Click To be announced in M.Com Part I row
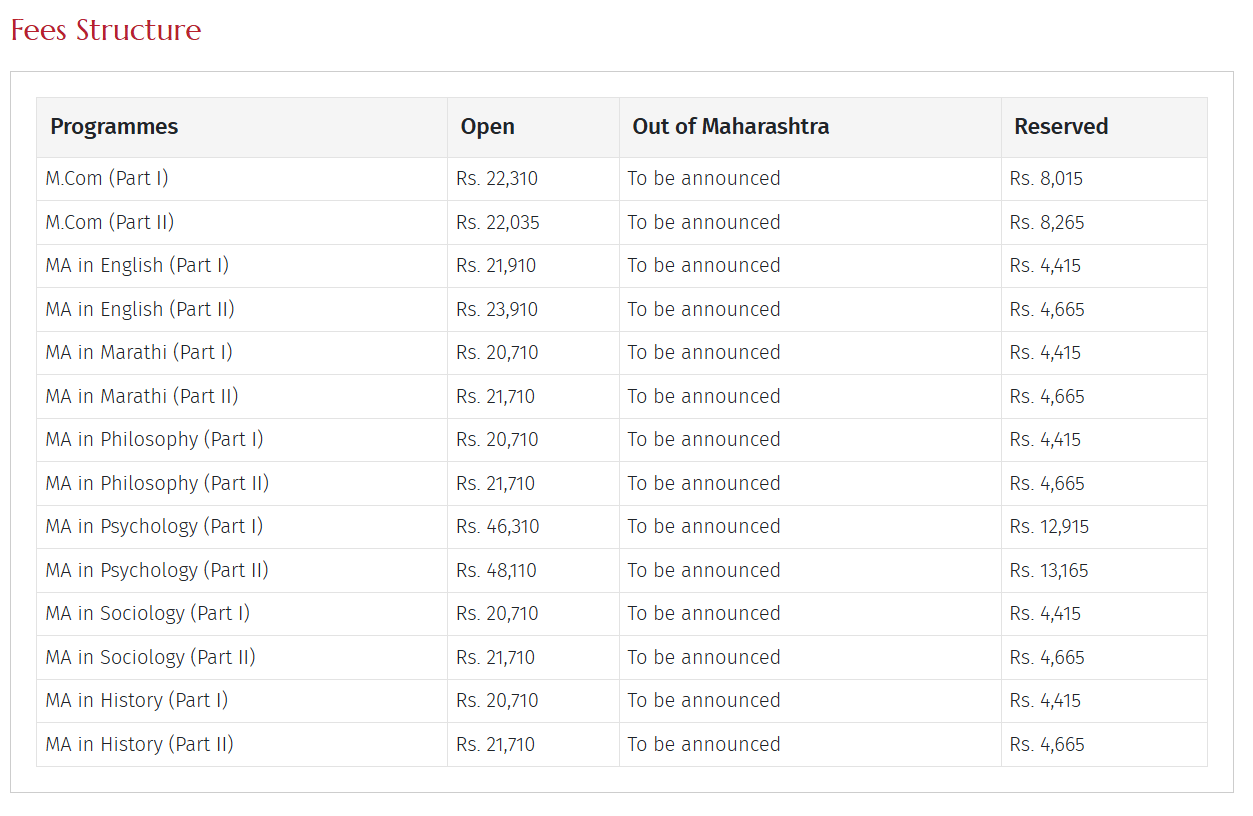This screenshot has height=816, width=1253. click(704, 179)
